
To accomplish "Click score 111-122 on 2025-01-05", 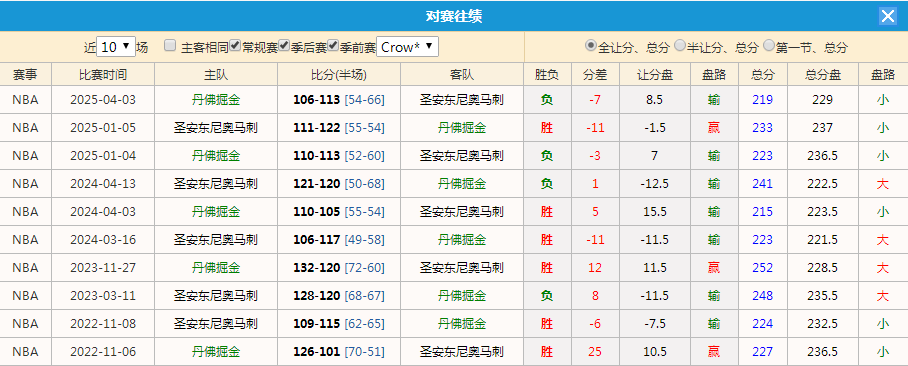I will (316, 127).
